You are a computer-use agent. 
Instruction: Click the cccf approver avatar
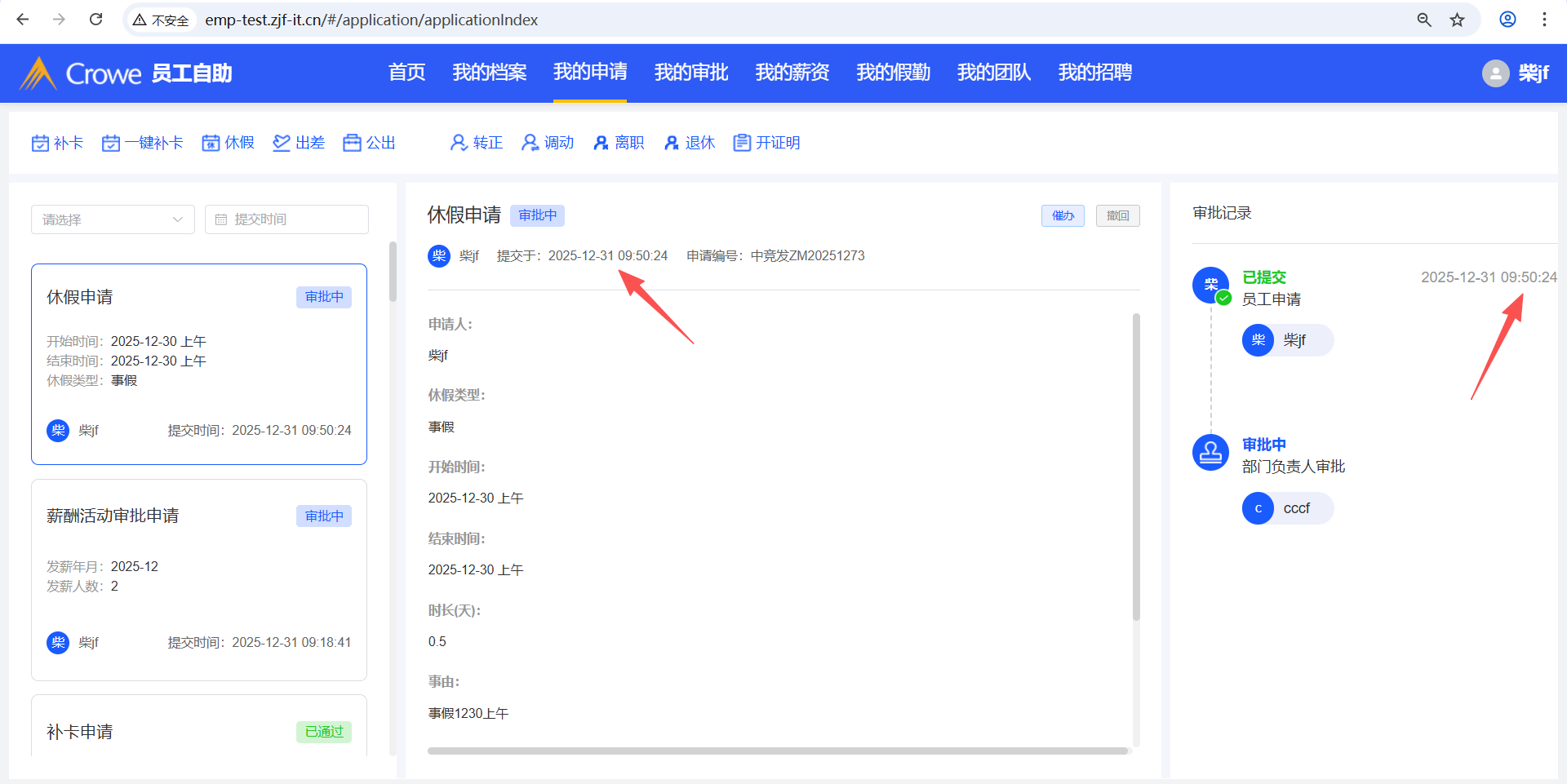click(x=1258, y=508)
